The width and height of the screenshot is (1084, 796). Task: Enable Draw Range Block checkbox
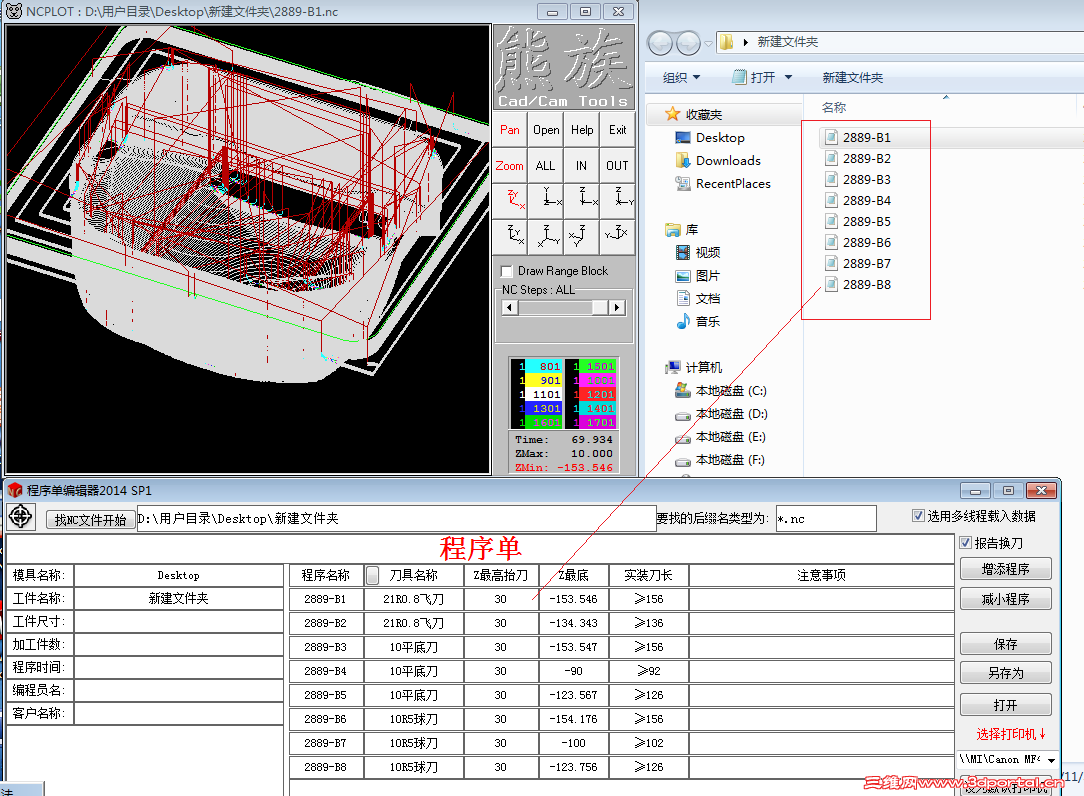point(507,271)
